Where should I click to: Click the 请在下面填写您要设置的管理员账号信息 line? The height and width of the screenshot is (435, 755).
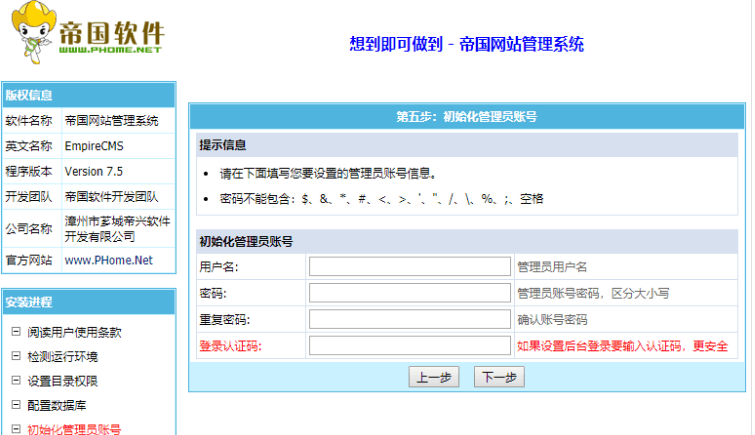pos(328,173)
